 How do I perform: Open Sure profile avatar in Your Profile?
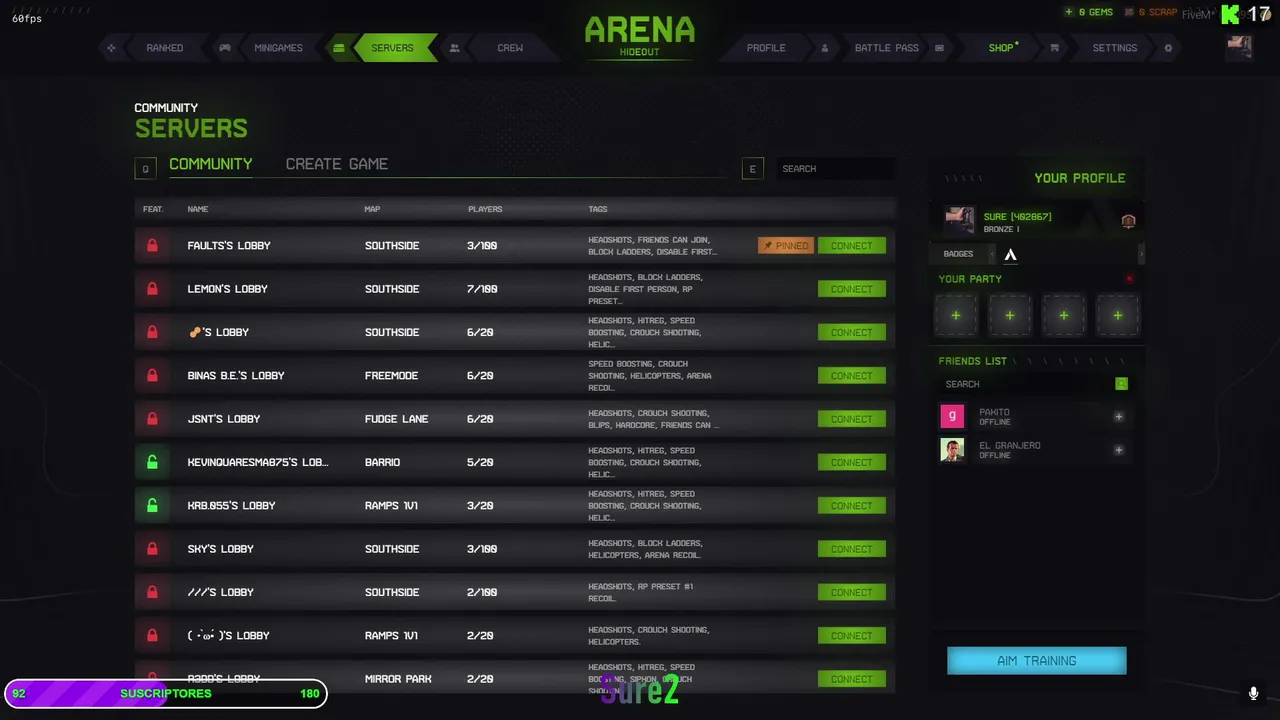coord(960,220)
